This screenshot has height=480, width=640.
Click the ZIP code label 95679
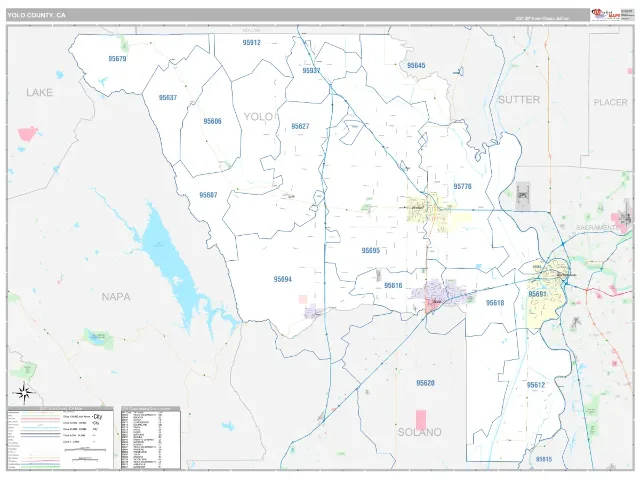coord(117,59)
